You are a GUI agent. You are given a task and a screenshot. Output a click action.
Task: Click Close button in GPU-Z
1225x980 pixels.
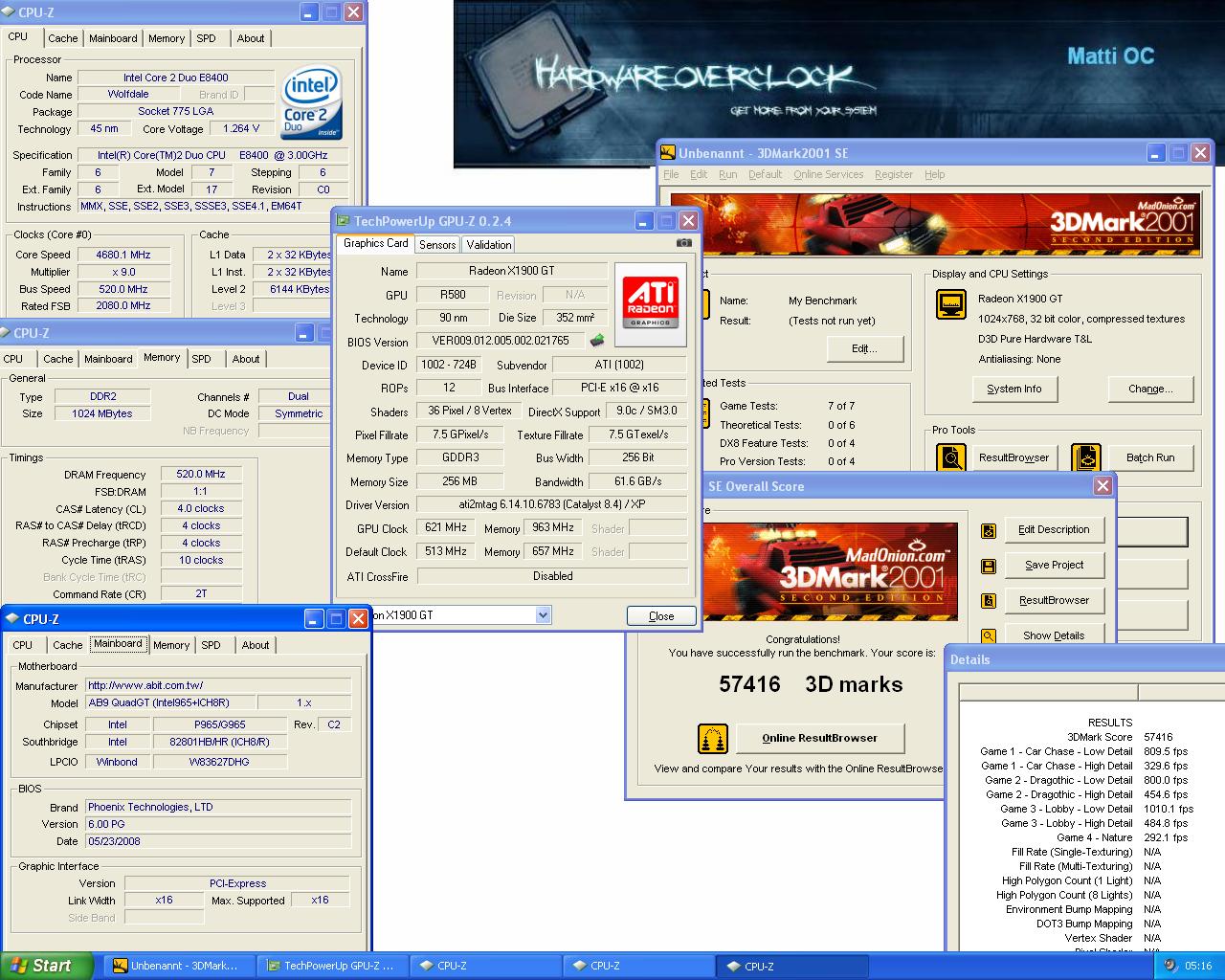click(661, 616)
